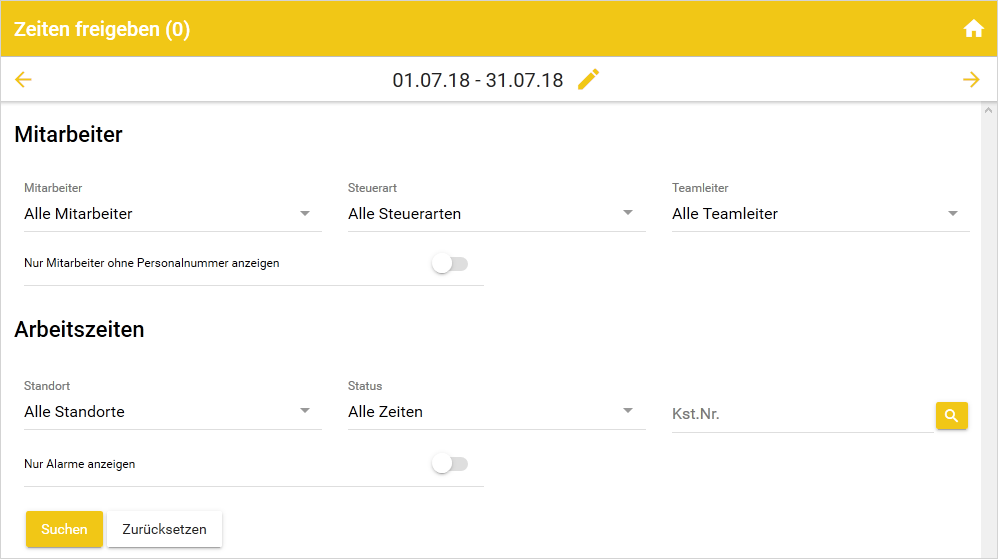This screenshot has height=559, width=998.
Task: Click the date range text 01.07.18 - 31.07.18
Action: pos(478,80)
